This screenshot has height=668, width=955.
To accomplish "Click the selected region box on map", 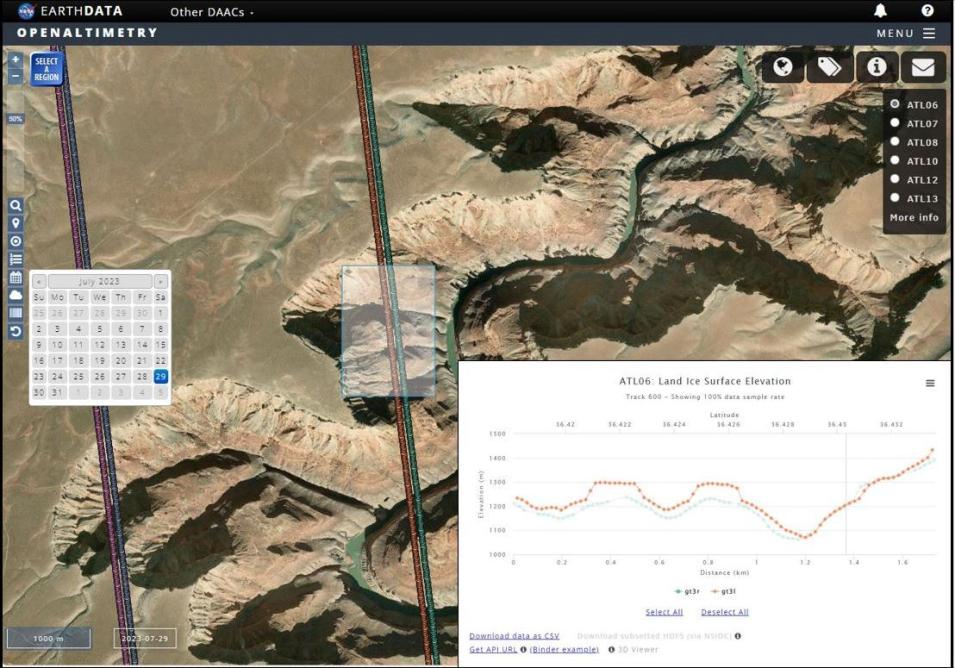I will point(389,331).
